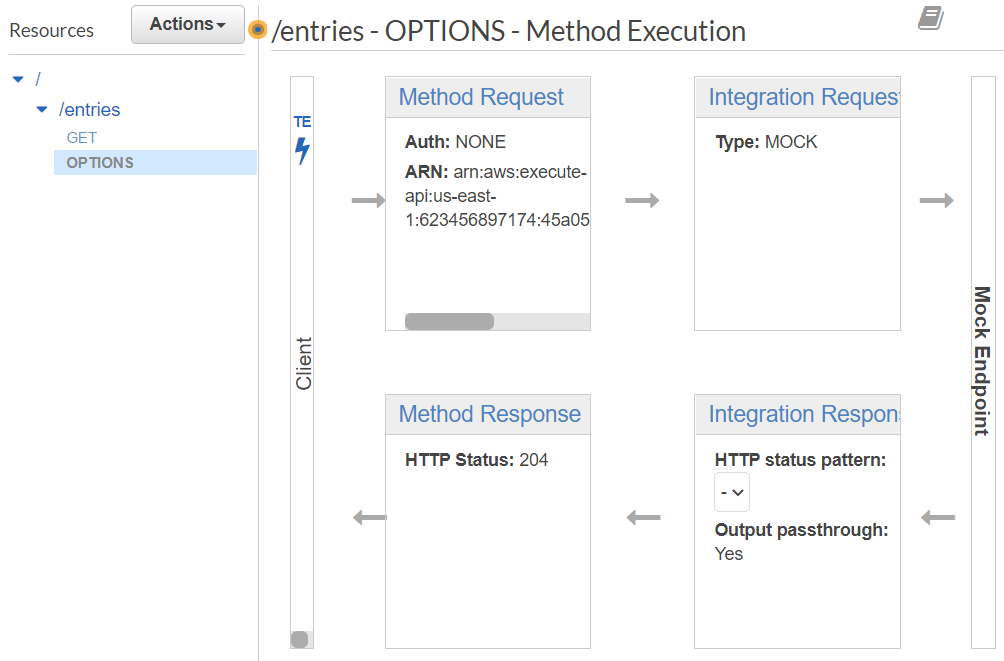Open the Method Response settings link
The image size is (1004, 661).
tap(489, 414)
